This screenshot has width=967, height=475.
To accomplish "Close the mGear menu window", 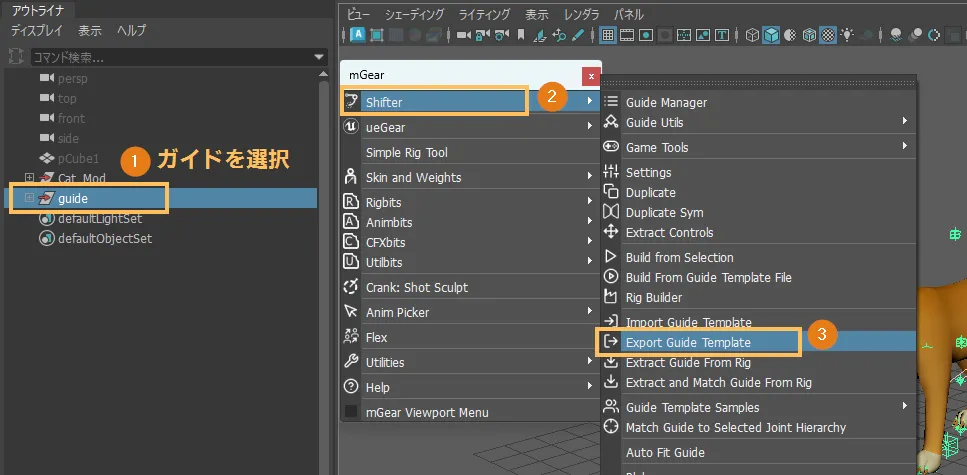I will pyautogui.click(x=591, y=75).
